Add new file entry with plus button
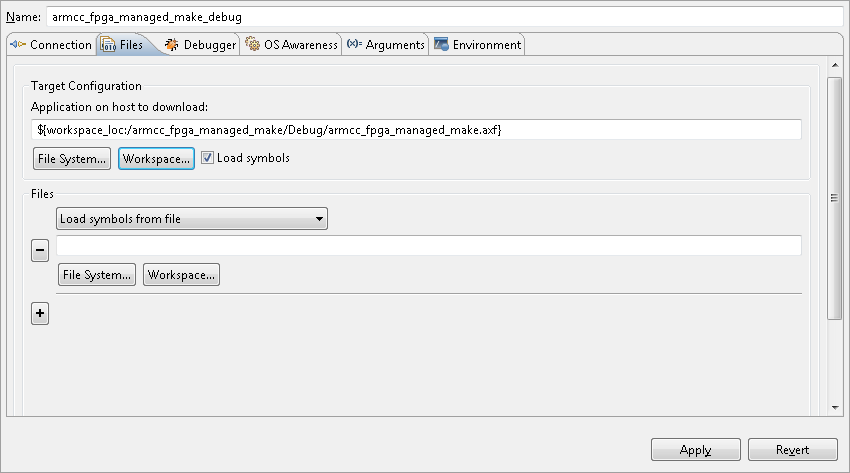 40,314
